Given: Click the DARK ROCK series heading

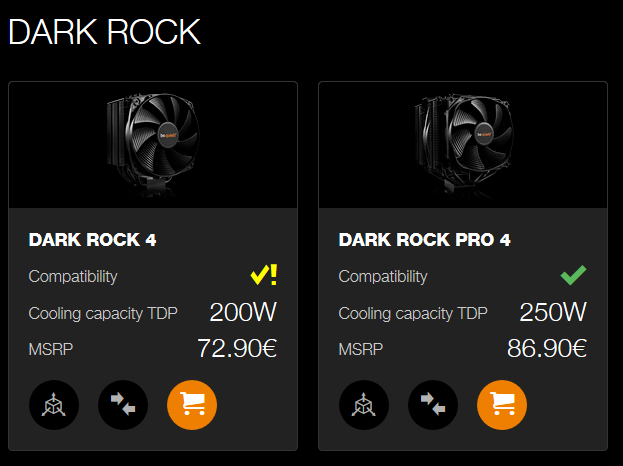Looking at the screenshot, I should click(x=104, y=32).
